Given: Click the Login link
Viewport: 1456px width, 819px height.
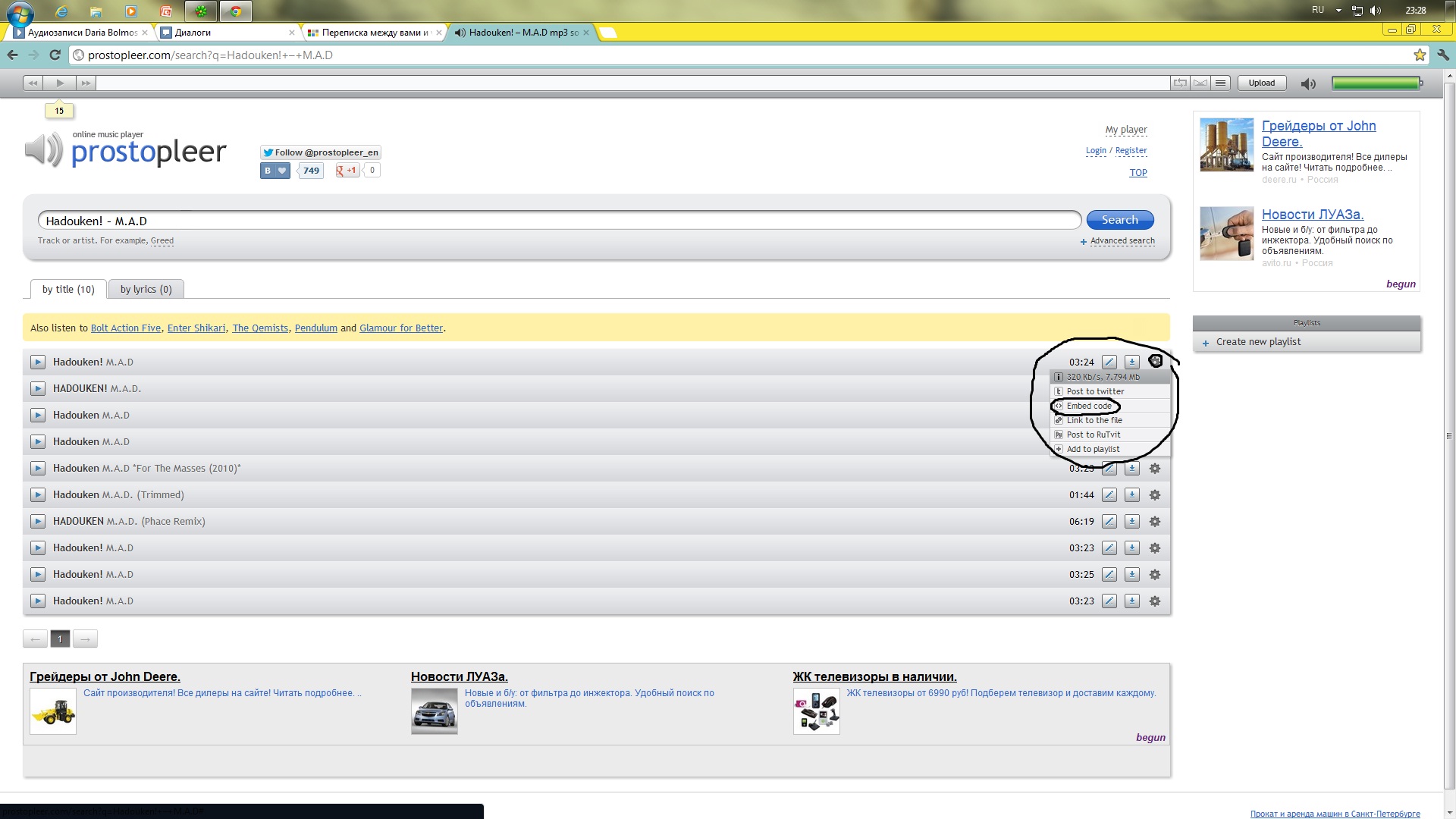Looking at the screenshot, I should (x=1096, y=151).
